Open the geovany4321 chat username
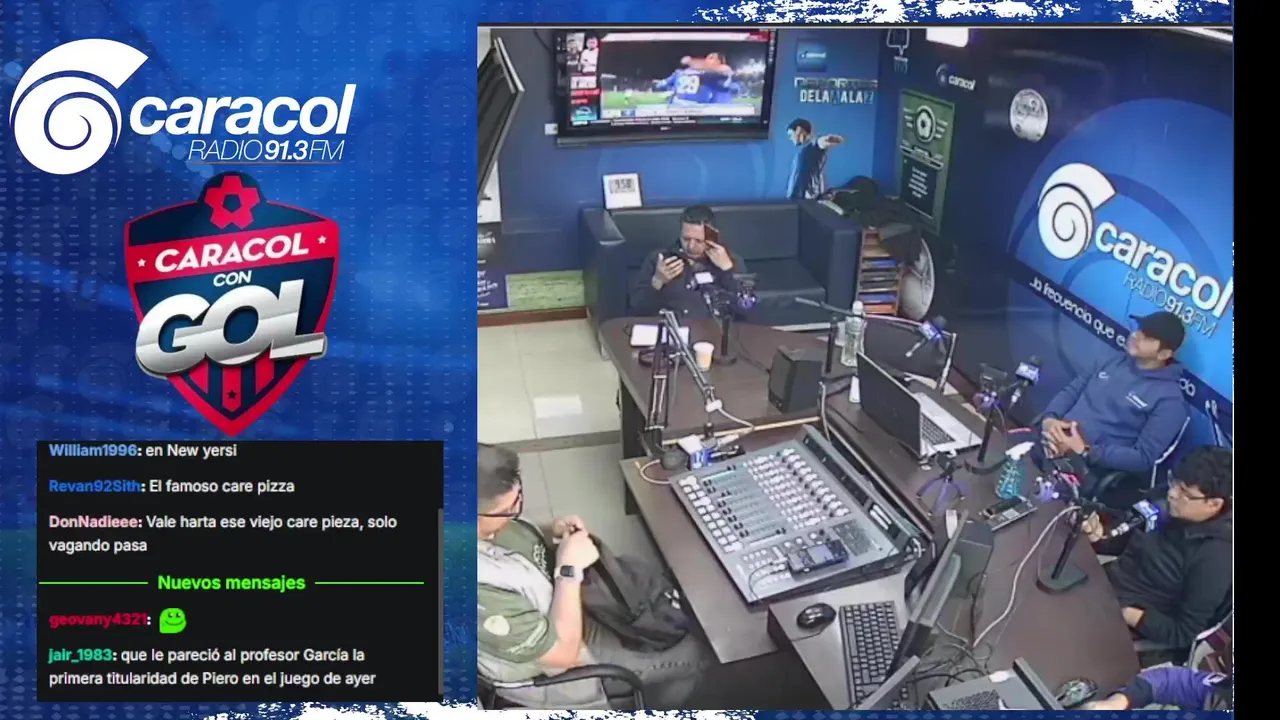1280x720 pixels. (x=99, y=620)
